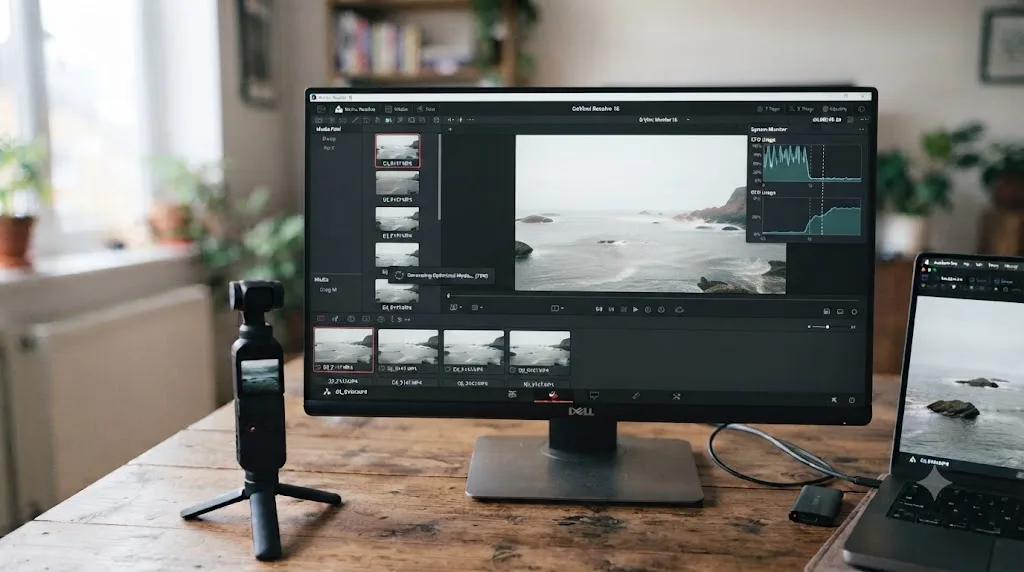Open the first dropdown below the viewer's left corner
Viewport: 1024px width, 572px height.
456,307
